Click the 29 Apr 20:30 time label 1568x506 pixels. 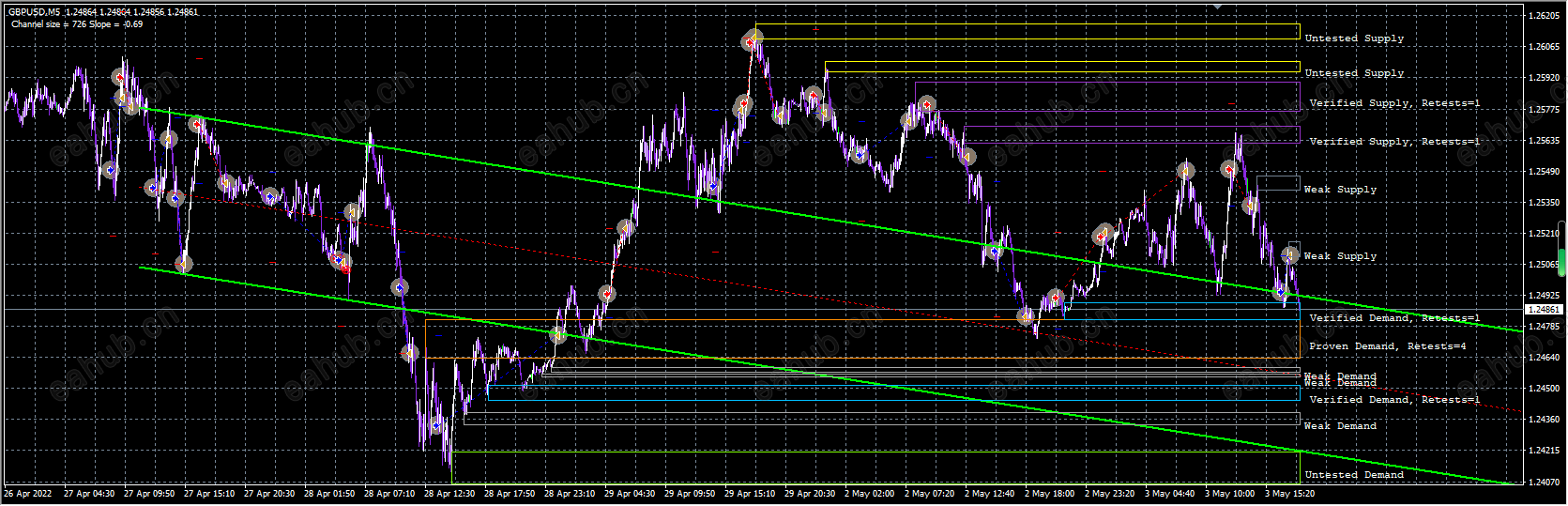tap(810, 494)
